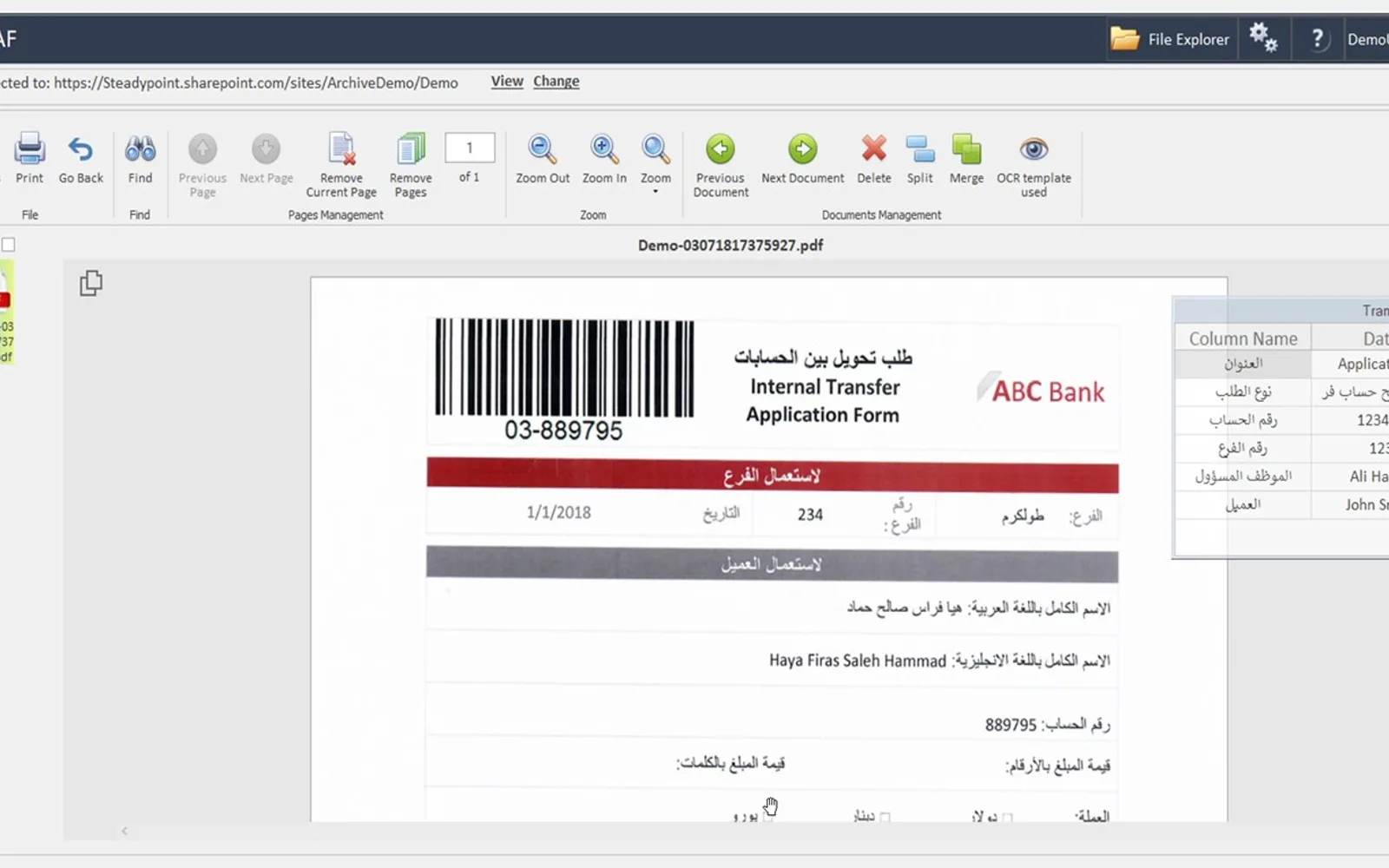
Task: Click the copy pages icon beside document
Action: pos(91,283)
